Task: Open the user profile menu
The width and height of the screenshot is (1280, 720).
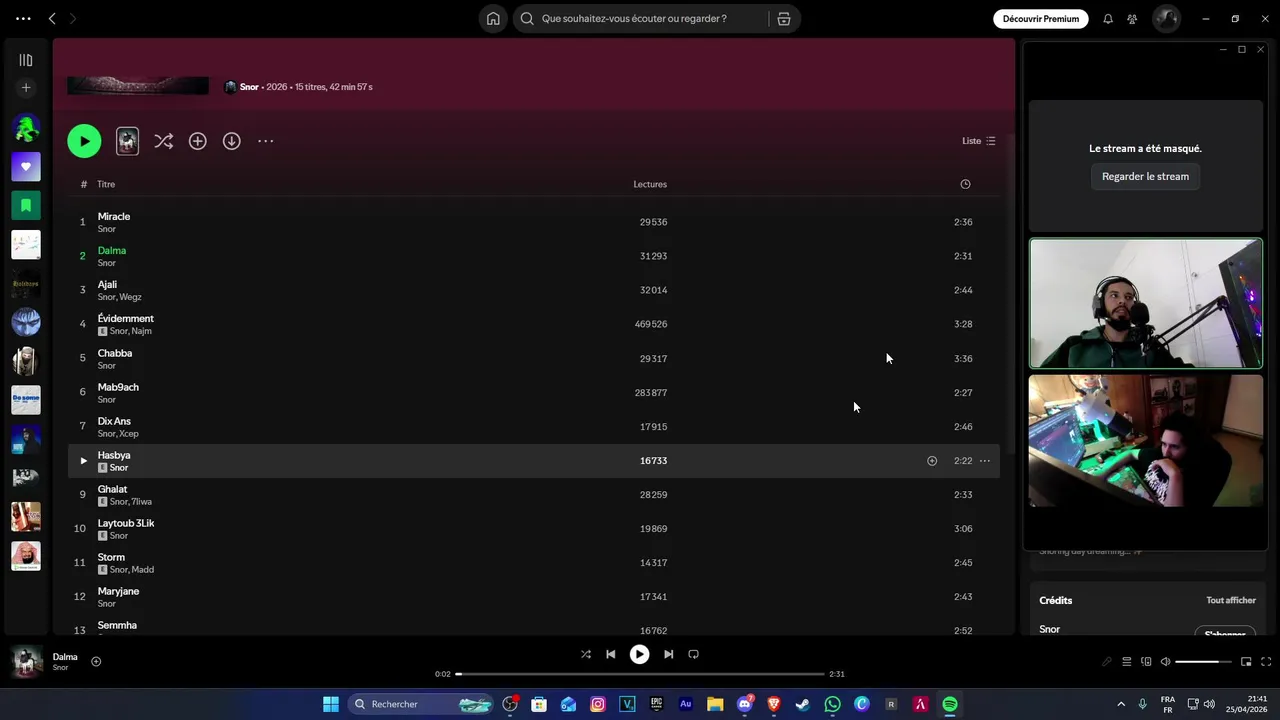Action: [1167, 19]
